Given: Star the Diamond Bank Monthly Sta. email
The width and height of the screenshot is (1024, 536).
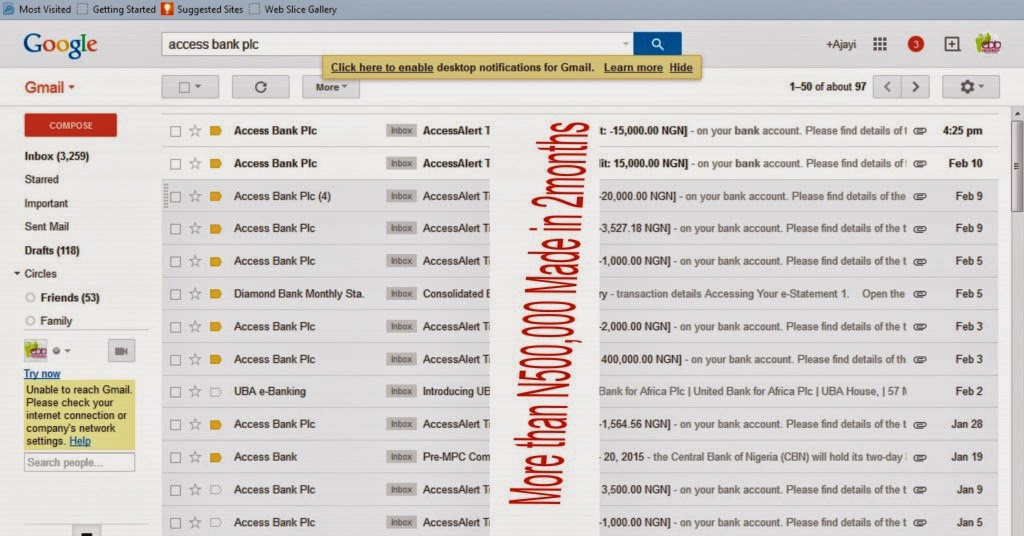Looking at the screenshot, I should (195, 294).
